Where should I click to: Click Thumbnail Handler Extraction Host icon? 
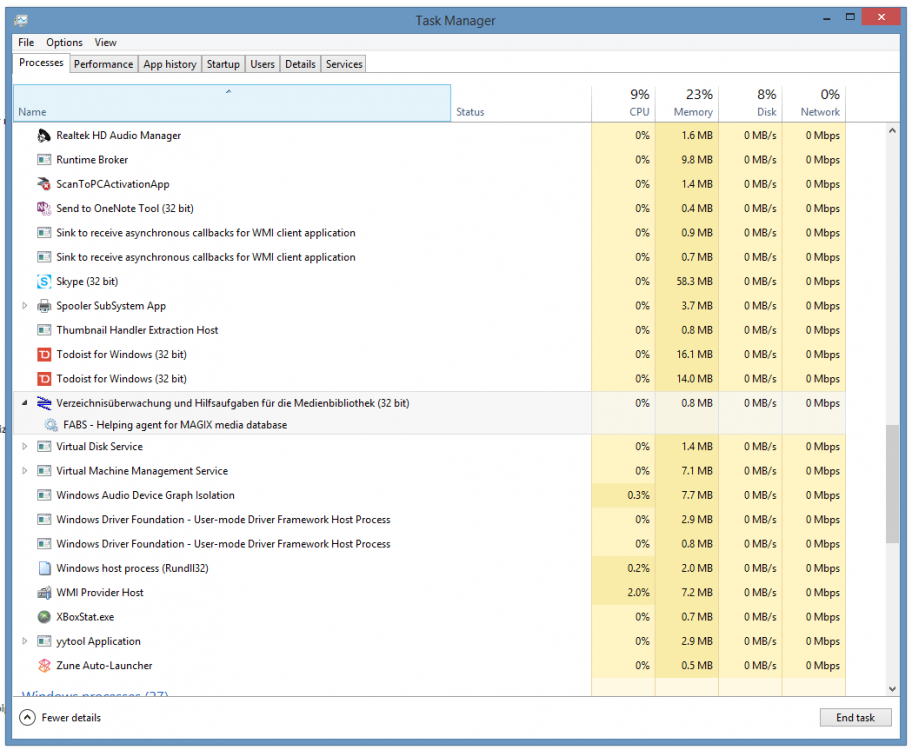point(44,330)
